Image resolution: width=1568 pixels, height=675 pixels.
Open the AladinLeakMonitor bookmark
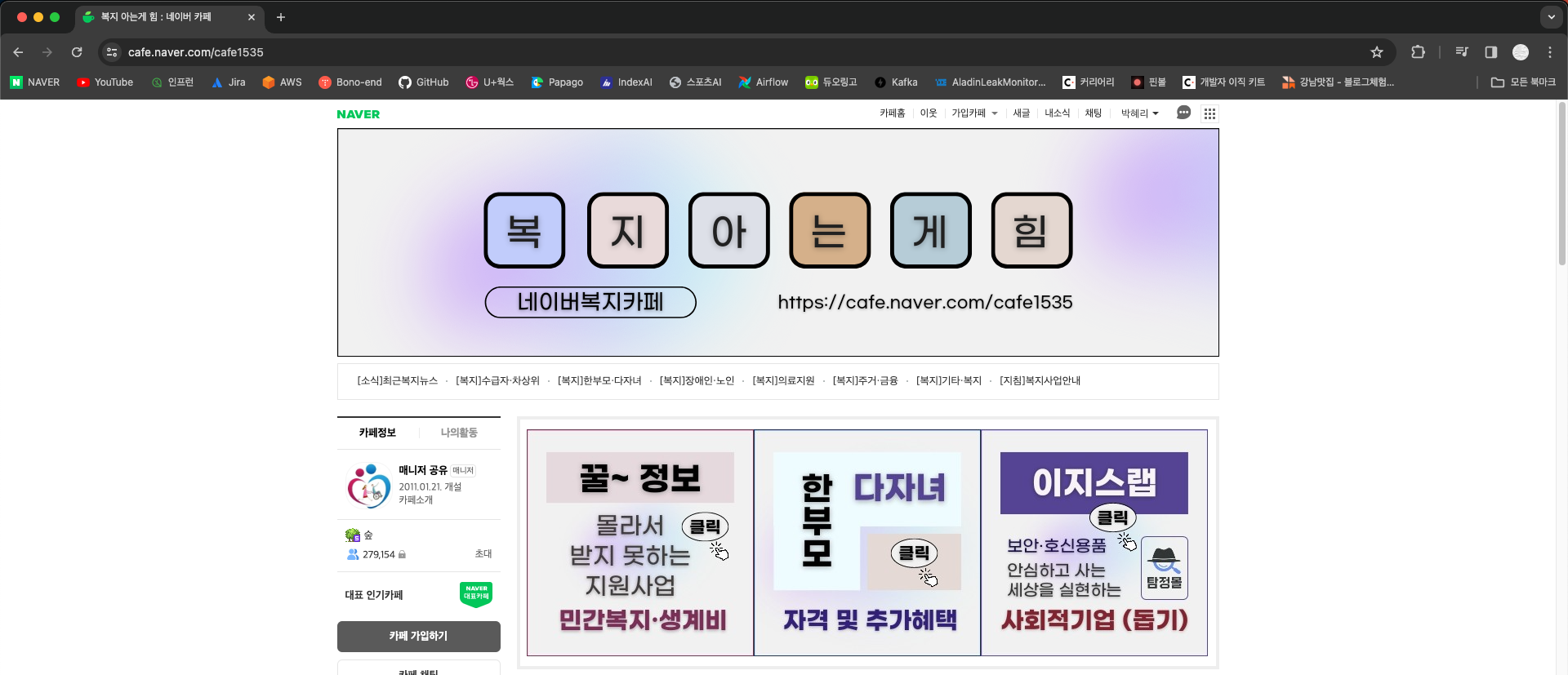point(990,82)
